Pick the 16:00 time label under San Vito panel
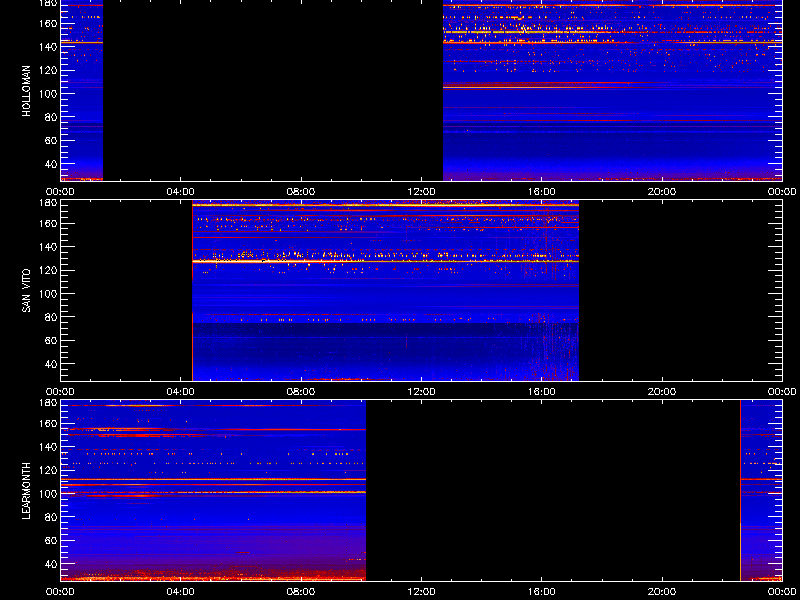 [x=542, y=392]
